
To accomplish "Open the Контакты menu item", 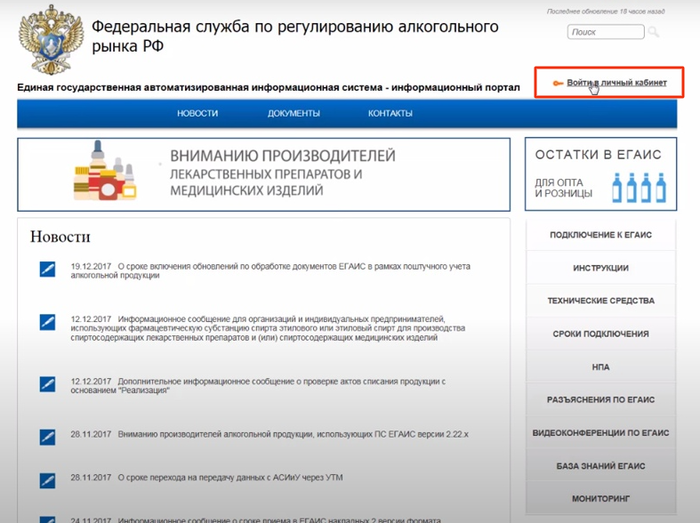I will 390,114.
